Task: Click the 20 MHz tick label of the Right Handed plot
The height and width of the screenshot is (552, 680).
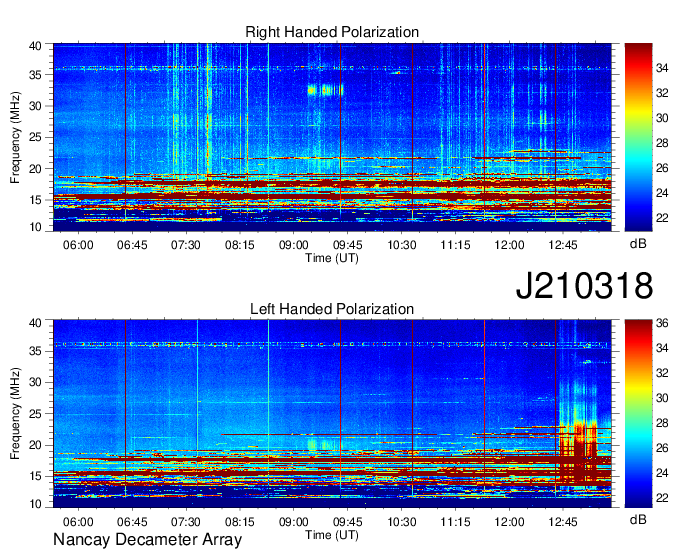Action: coord(35,169)
